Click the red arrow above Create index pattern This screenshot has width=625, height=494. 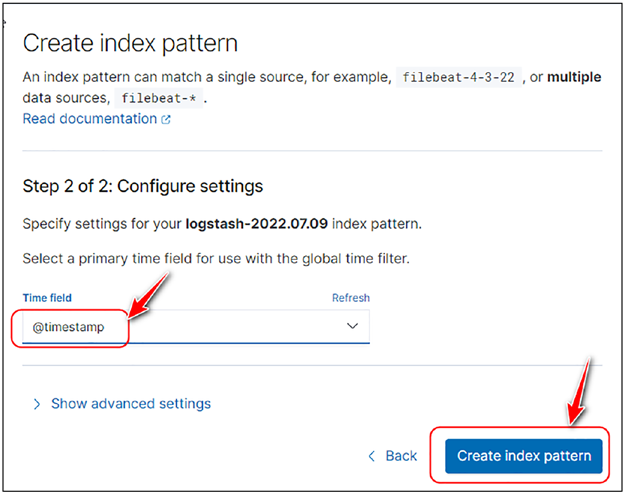pyautogui.click(x=579, y=391)
